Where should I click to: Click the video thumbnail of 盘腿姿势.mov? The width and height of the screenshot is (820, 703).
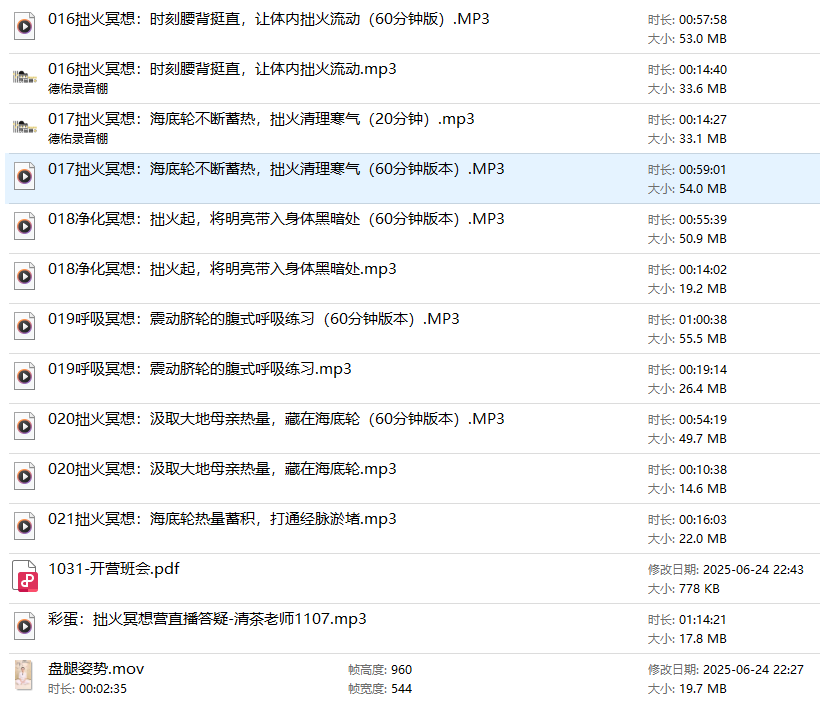pos(24,676)
